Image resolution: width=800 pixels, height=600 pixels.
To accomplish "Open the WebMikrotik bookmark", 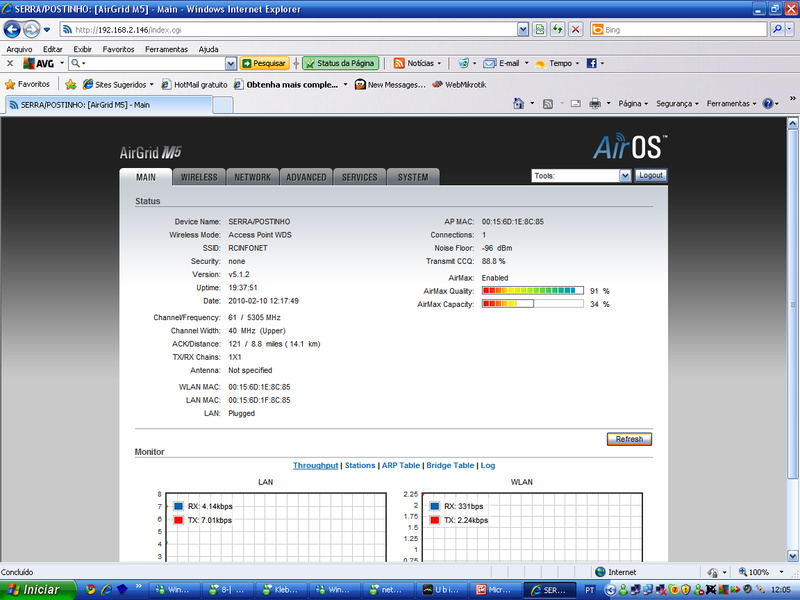I will (459, 85).
